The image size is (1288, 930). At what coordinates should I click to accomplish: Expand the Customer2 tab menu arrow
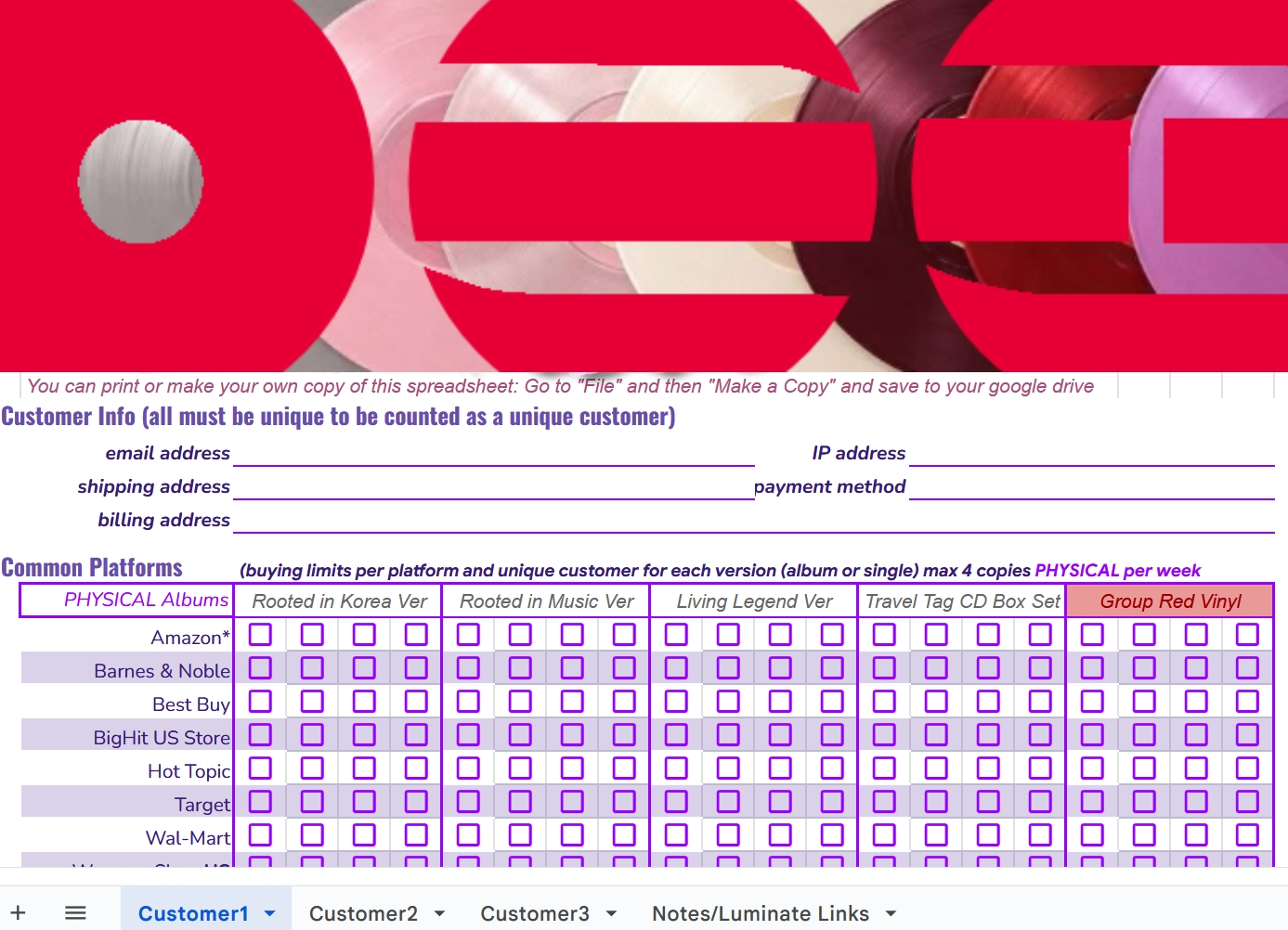pos(439,913)
